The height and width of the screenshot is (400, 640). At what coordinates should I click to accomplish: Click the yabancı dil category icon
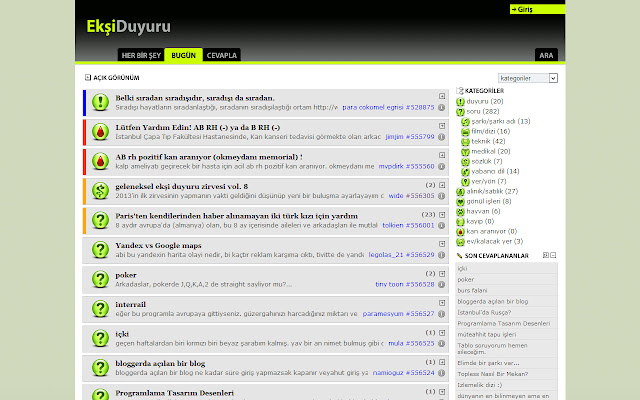point(465,171)
